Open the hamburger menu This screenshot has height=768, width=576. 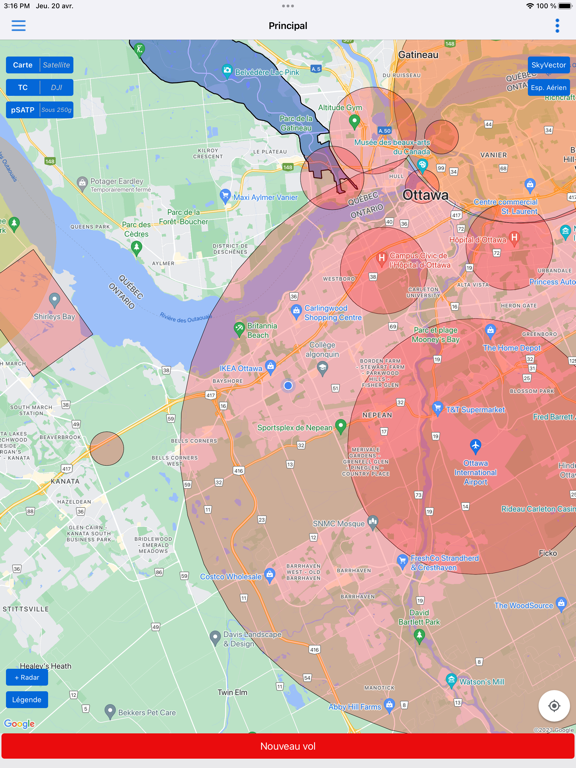(19, 25)
